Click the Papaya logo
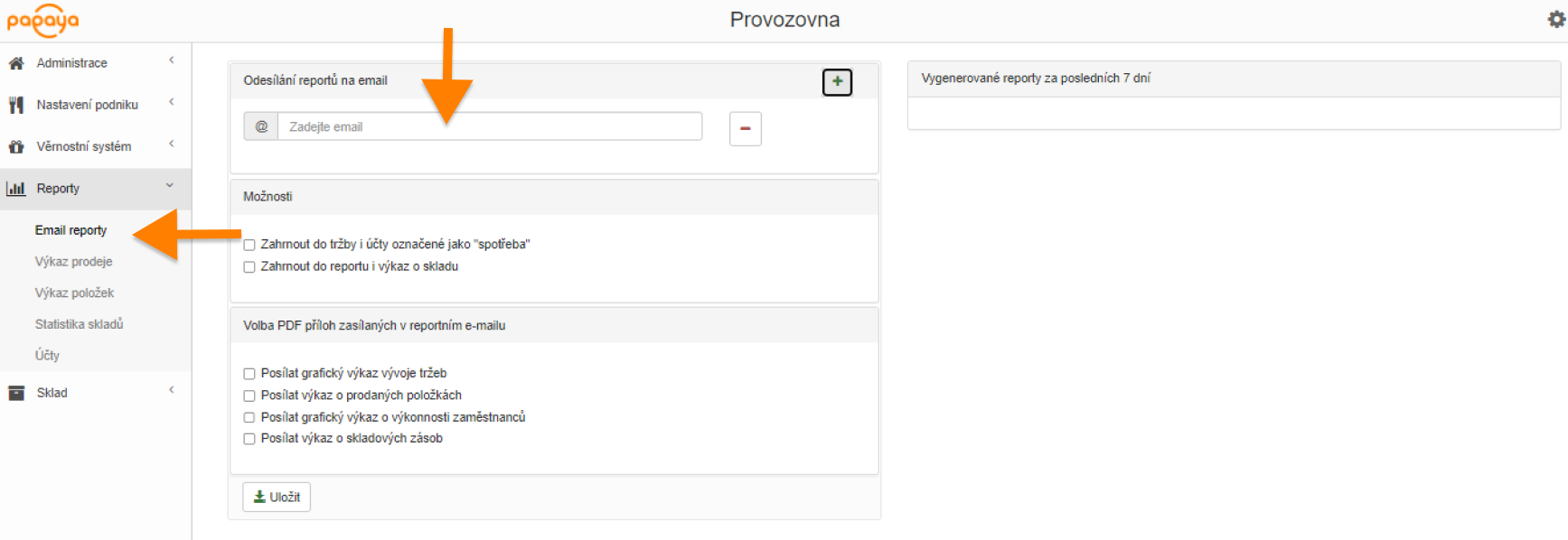 click(x=42, y=20)
